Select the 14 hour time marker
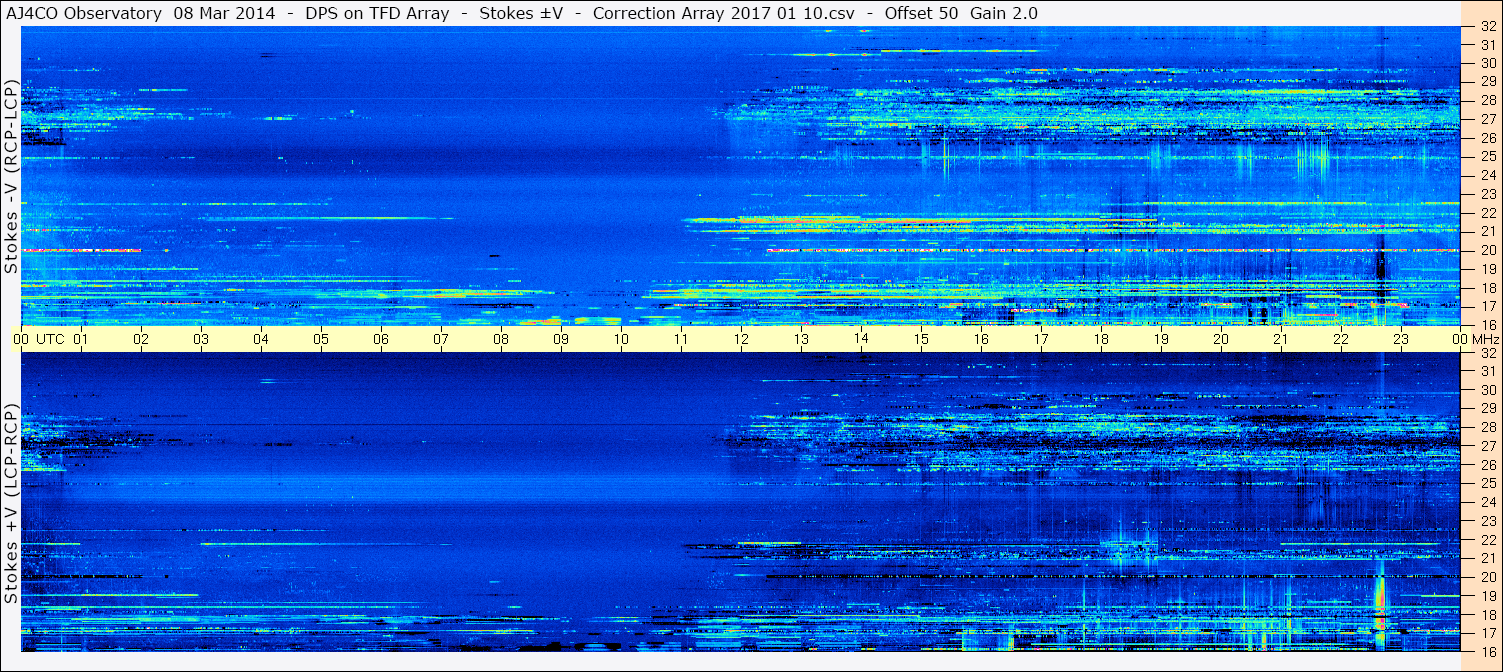1503x672 pixels. tap(861, 339)
